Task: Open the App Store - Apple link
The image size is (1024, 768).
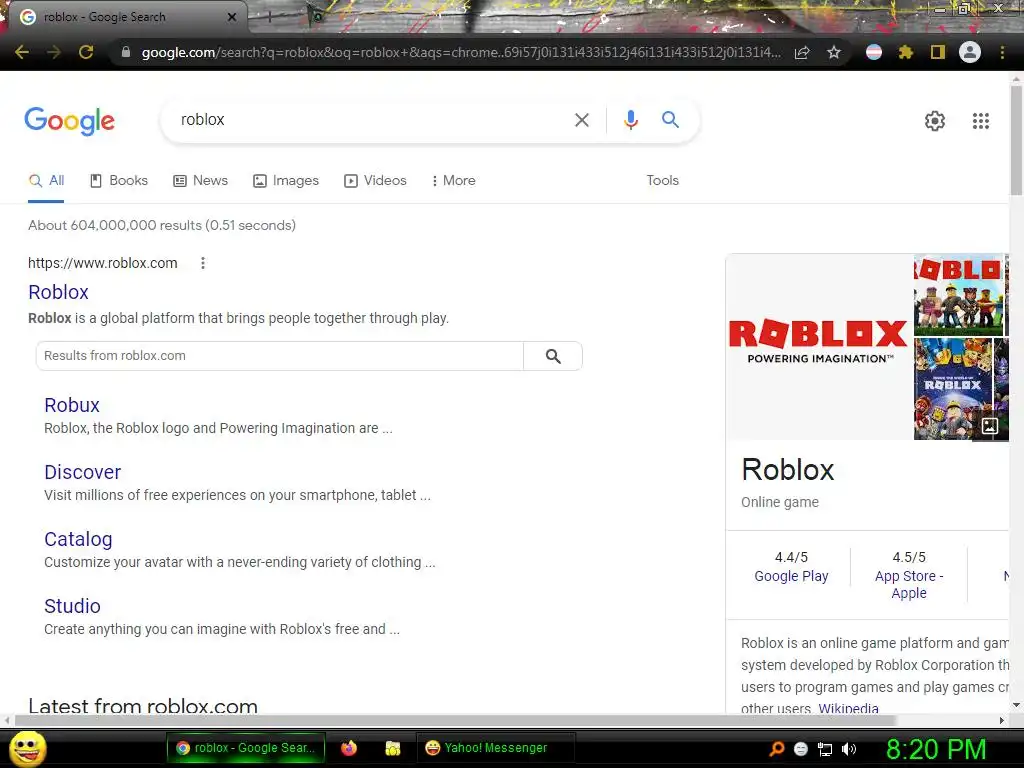Action: [909, 584]
